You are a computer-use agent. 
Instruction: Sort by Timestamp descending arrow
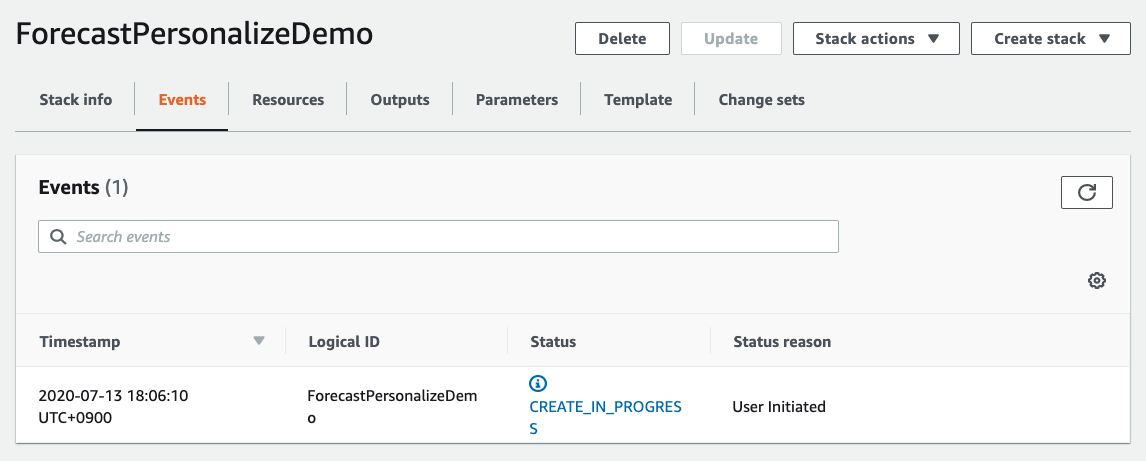coord(258,340)
